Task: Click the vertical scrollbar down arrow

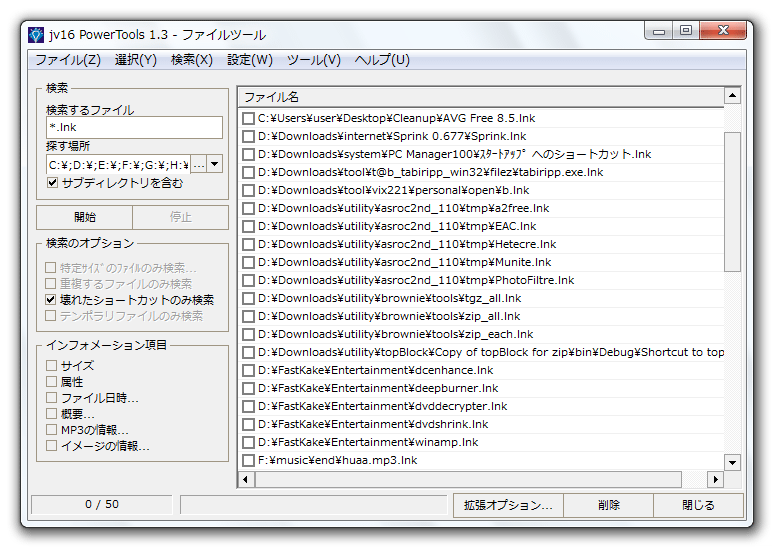Action: [732, 463]
